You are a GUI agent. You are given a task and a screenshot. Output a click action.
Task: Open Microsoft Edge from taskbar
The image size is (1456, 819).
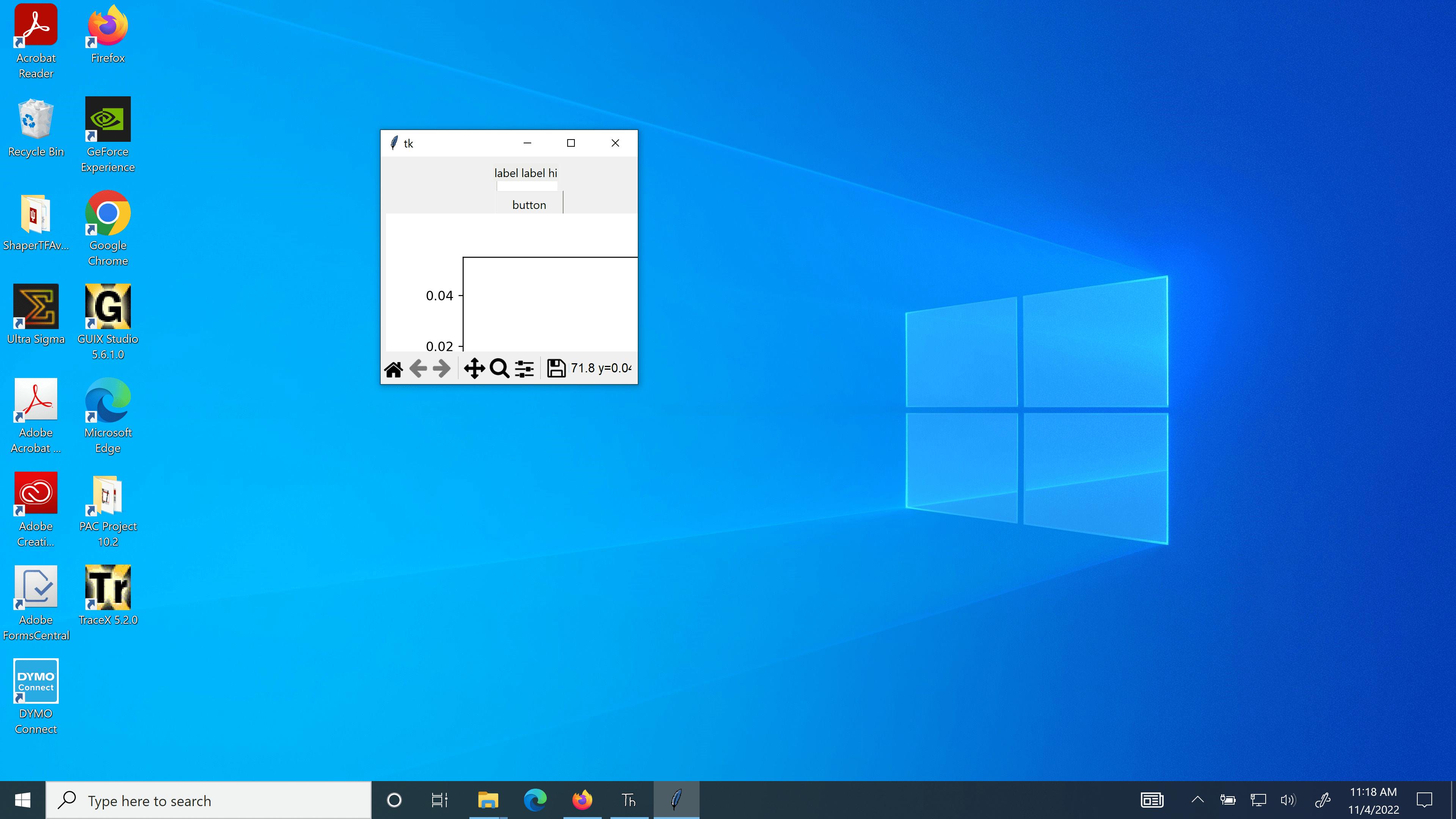pyautogui.click(x=535, y=800)
